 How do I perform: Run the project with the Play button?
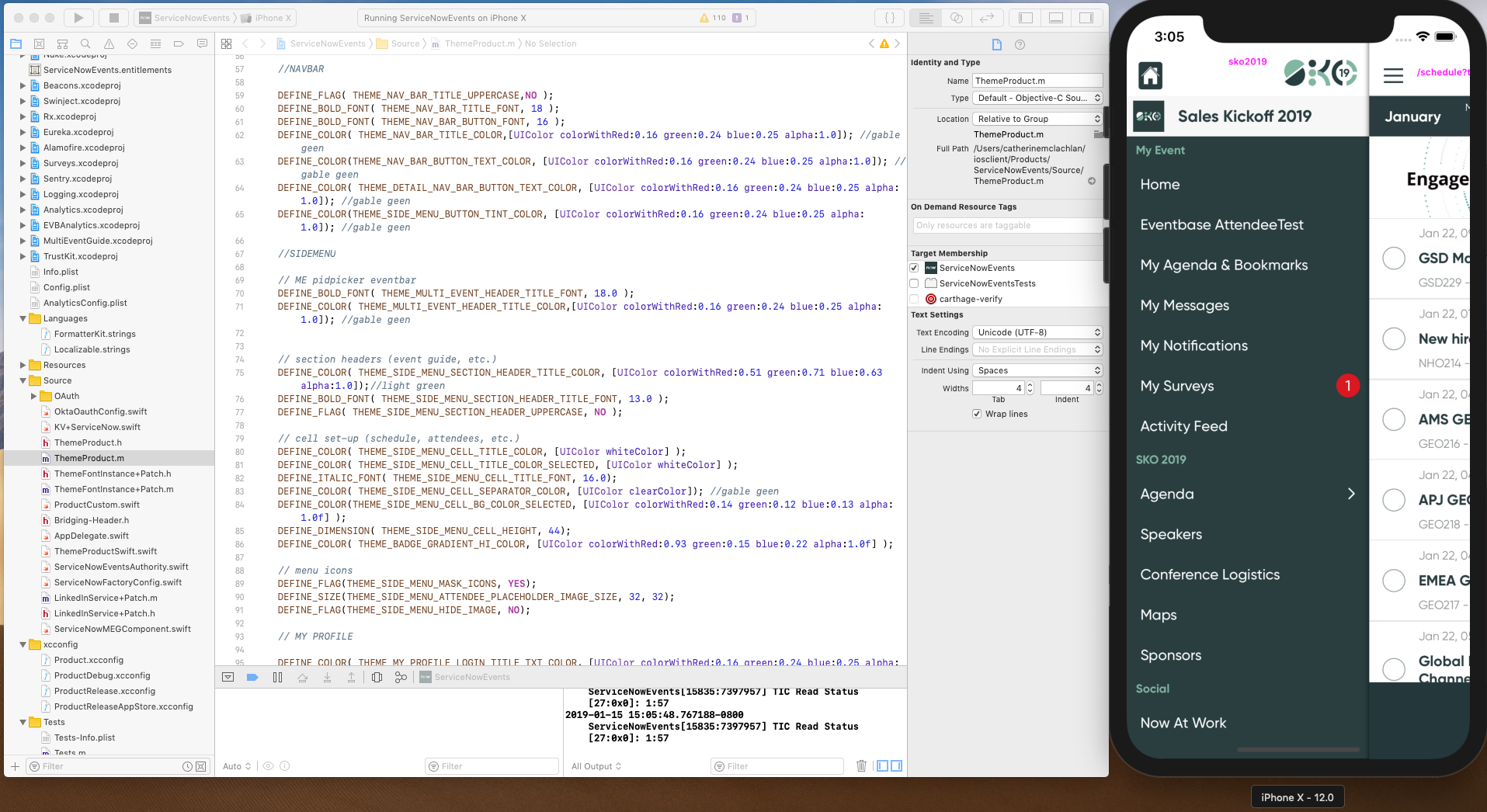[x=78, y=17]
